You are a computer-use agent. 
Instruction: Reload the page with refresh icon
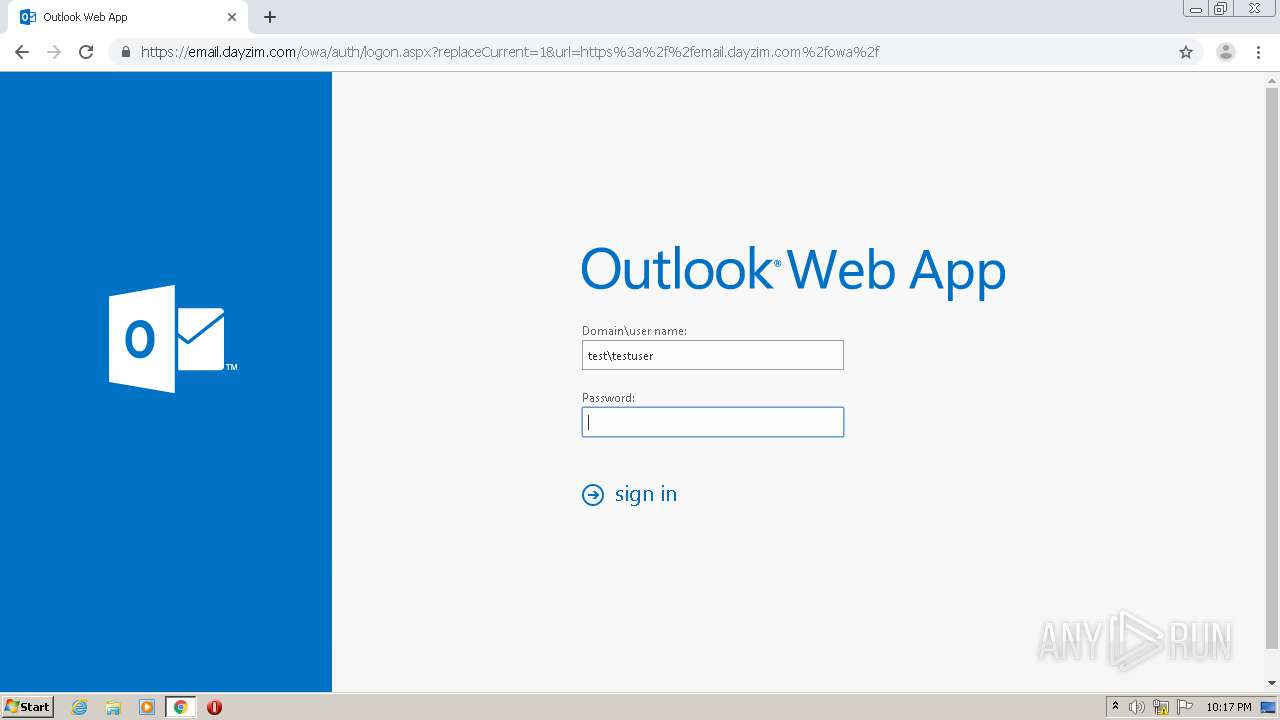click(86, 52)
